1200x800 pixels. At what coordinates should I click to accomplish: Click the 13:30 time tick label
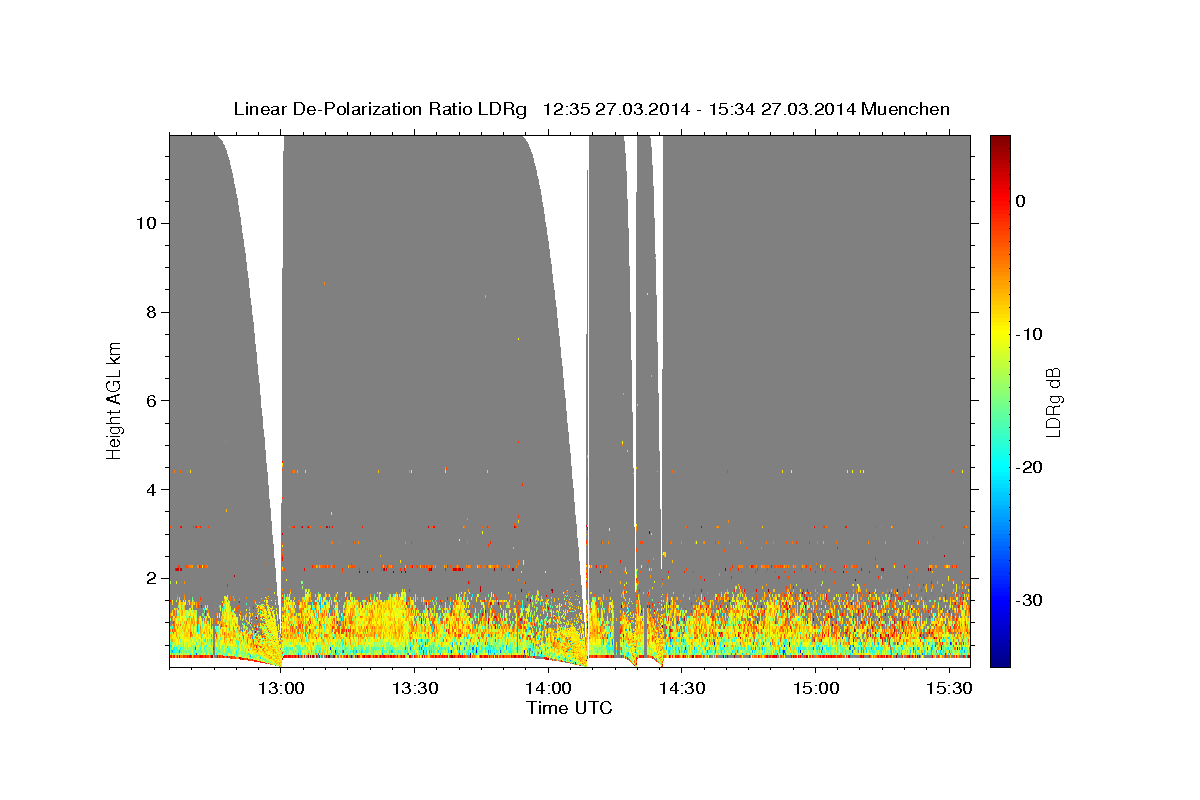(415, 688)
